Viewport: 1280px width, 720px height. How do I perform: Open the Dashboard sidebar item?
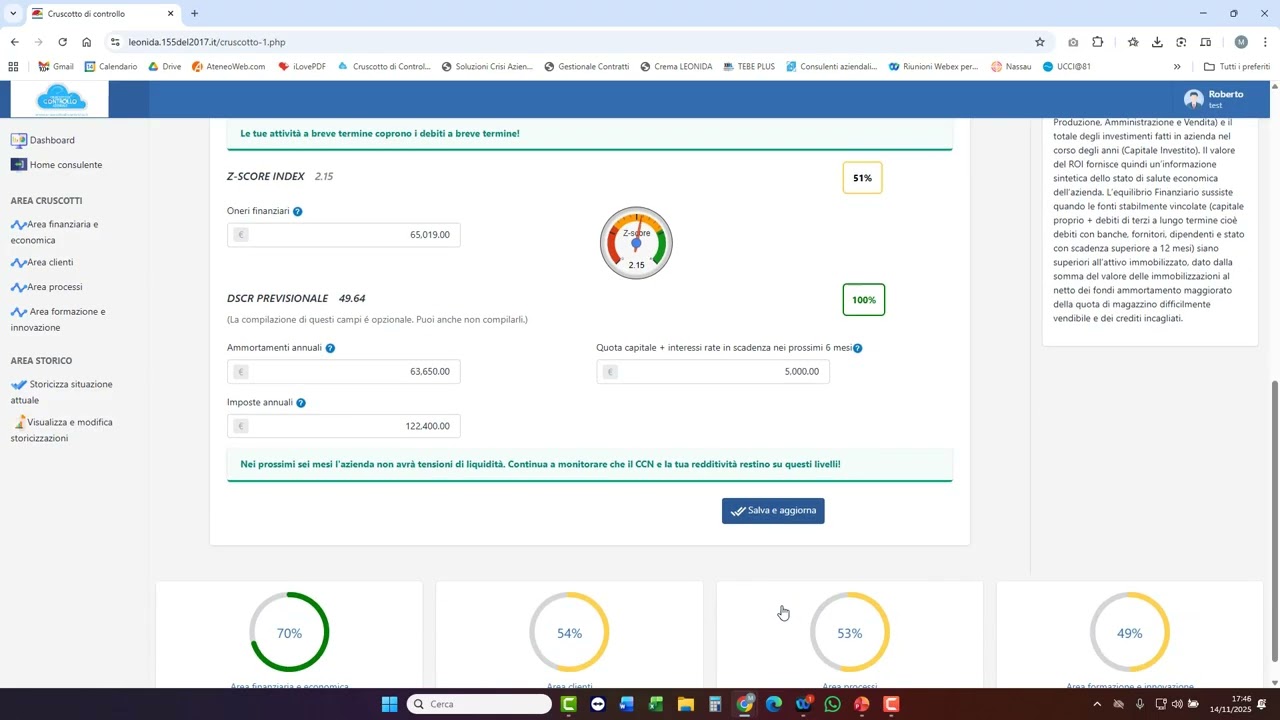[51, 141]
